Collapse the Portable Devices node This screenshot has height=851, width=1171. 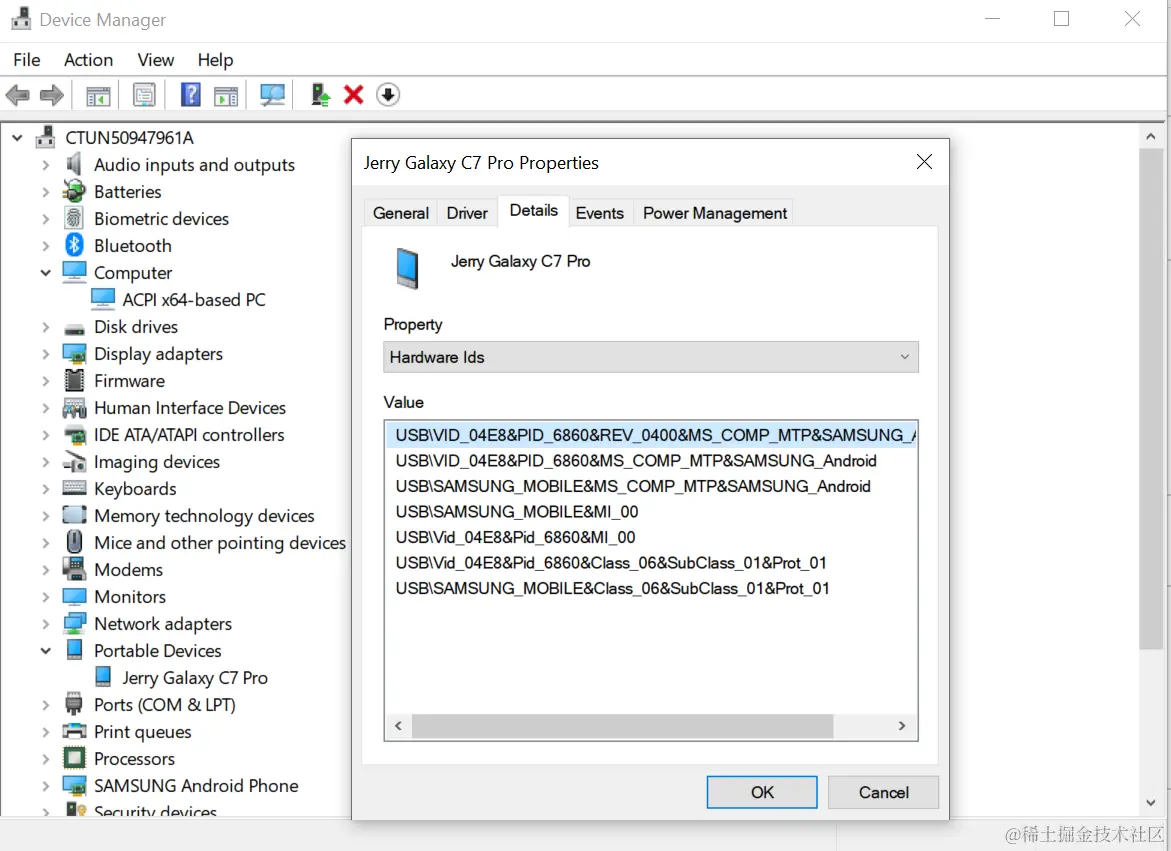pos(46,650)
